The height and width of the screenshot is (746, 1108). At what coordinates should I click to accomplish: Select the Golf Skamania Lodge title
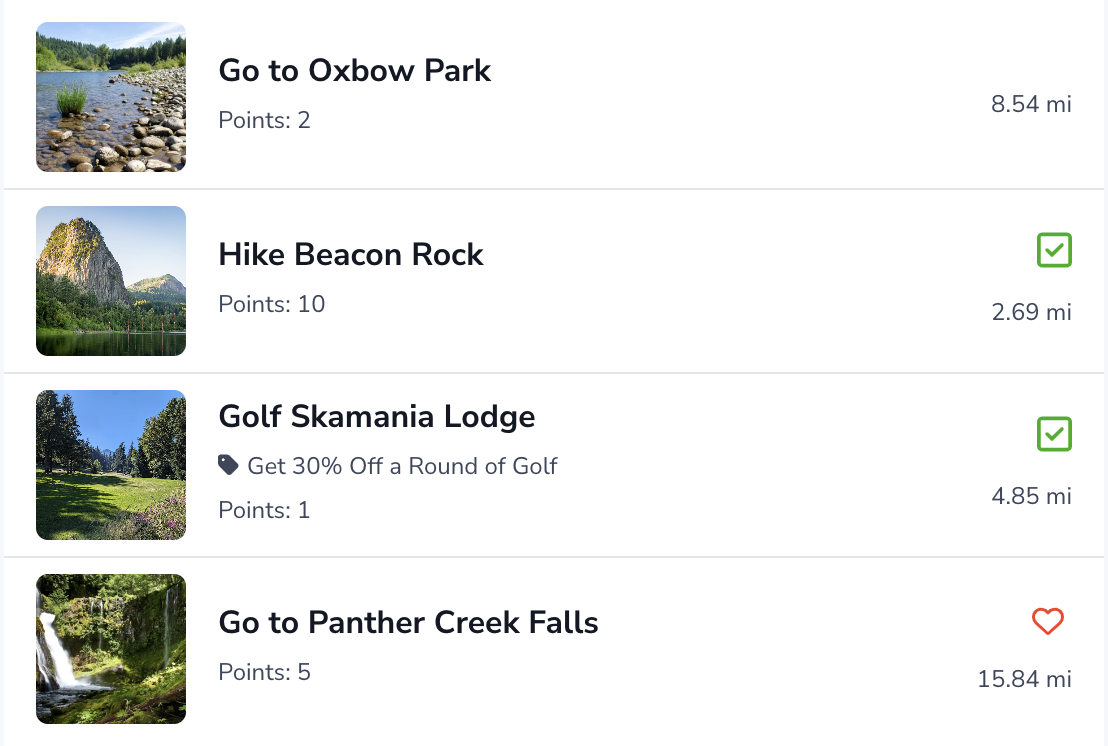(x=377, y=416)
